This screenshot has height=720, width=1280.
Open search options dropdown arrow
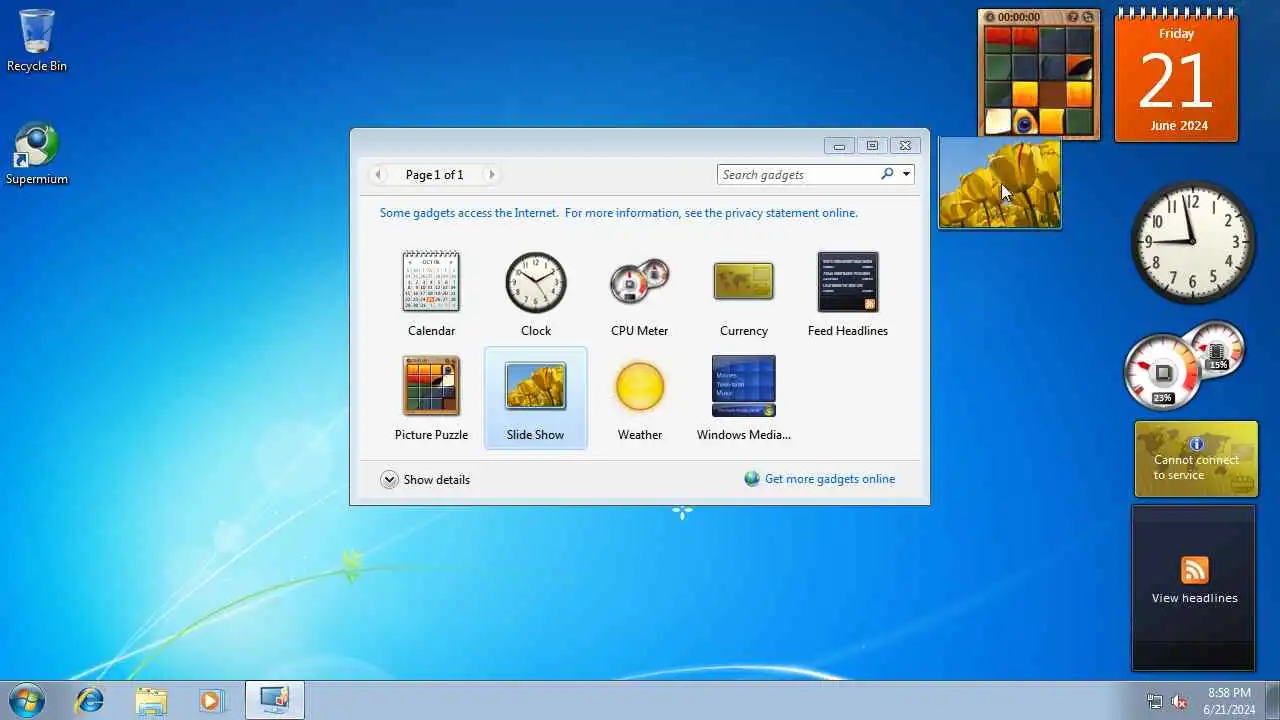(906, 174)
